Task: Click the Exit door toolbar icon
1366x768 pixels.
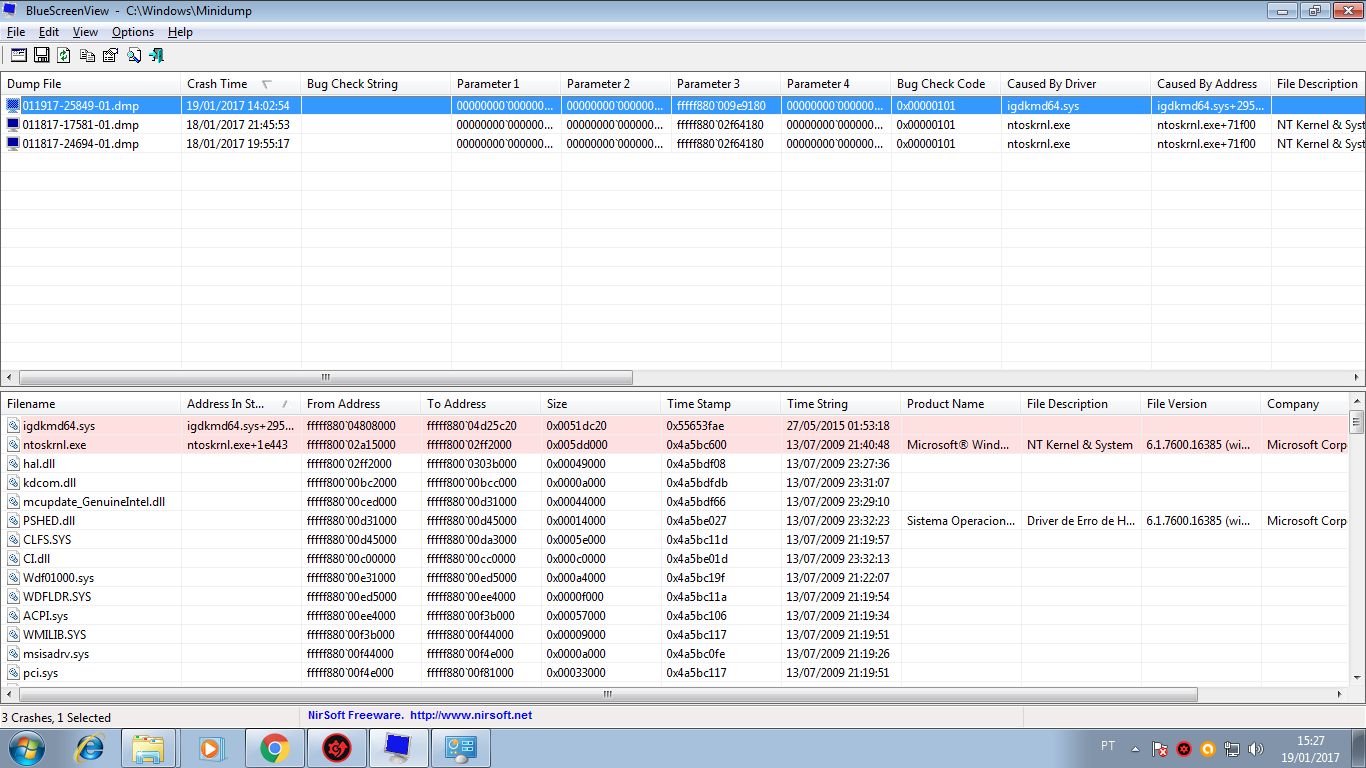Action: coord(156,55)
